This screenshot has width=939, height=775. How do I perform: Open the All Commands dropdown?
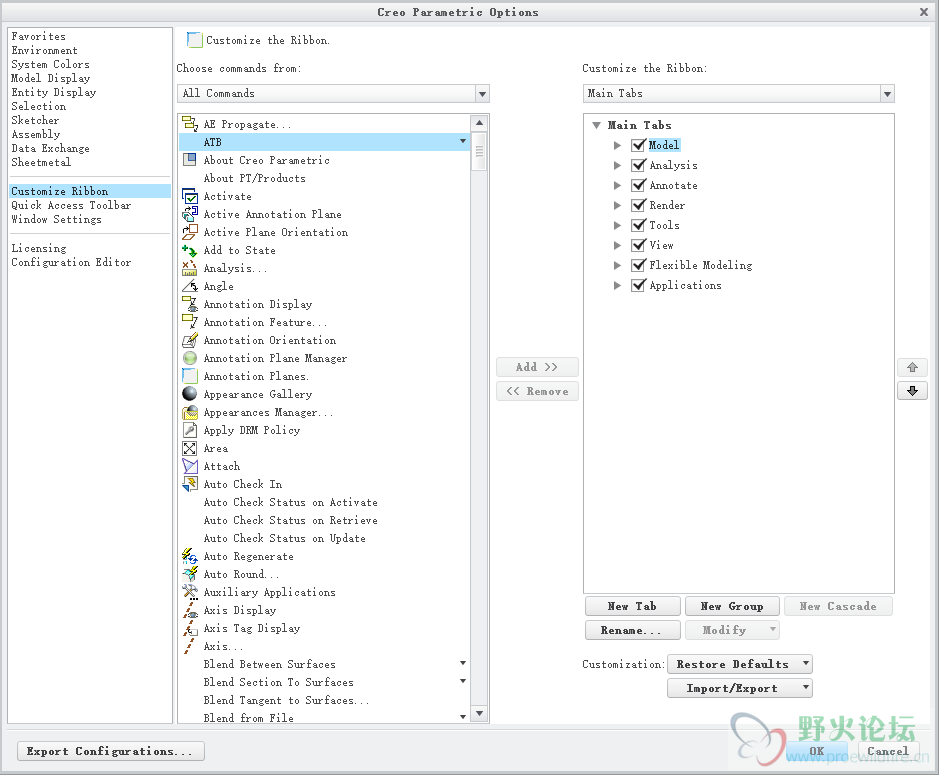click(x=482, y=93)
